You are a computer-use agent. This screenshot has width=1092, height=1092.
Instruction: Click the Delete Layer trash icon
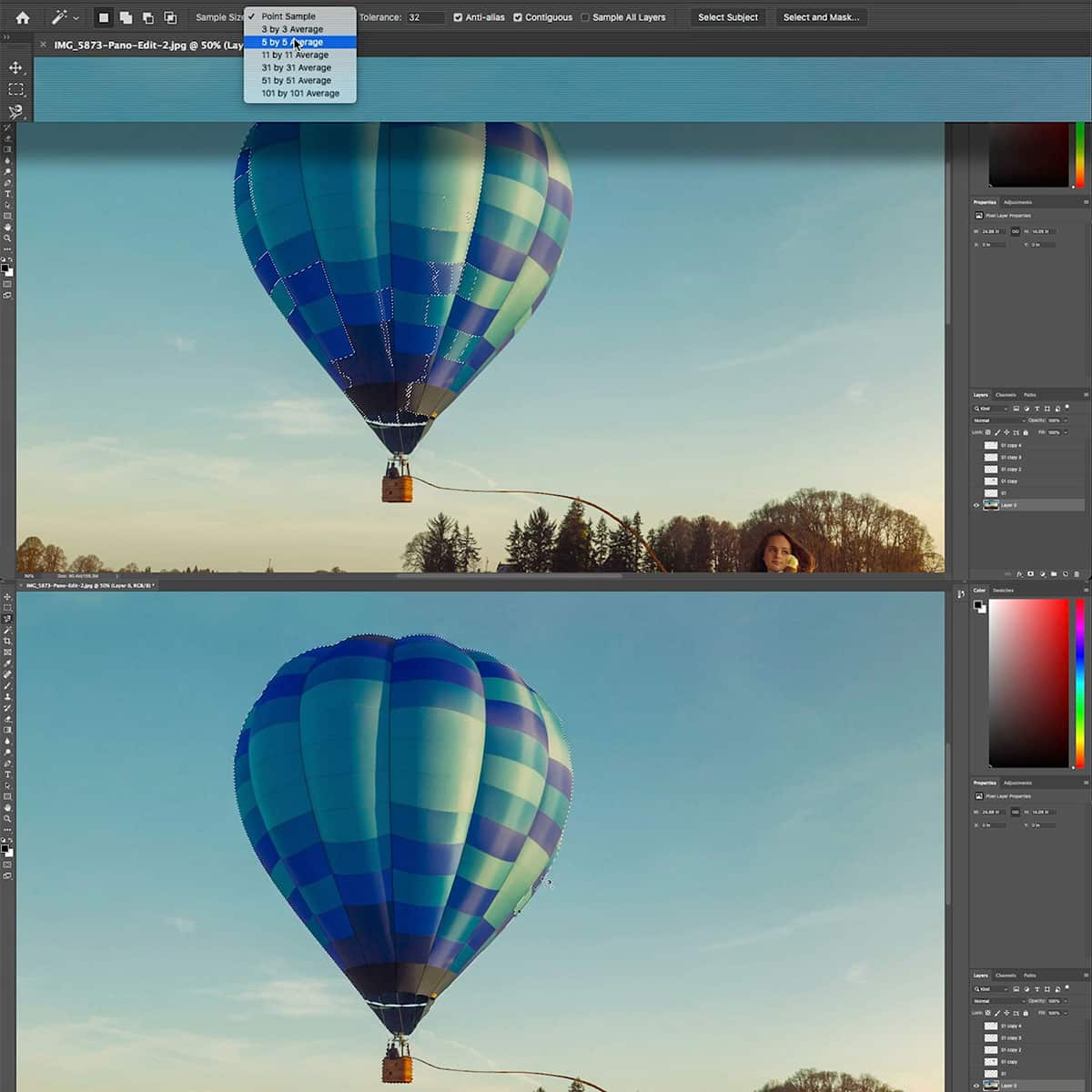[x=1077, y=573]
